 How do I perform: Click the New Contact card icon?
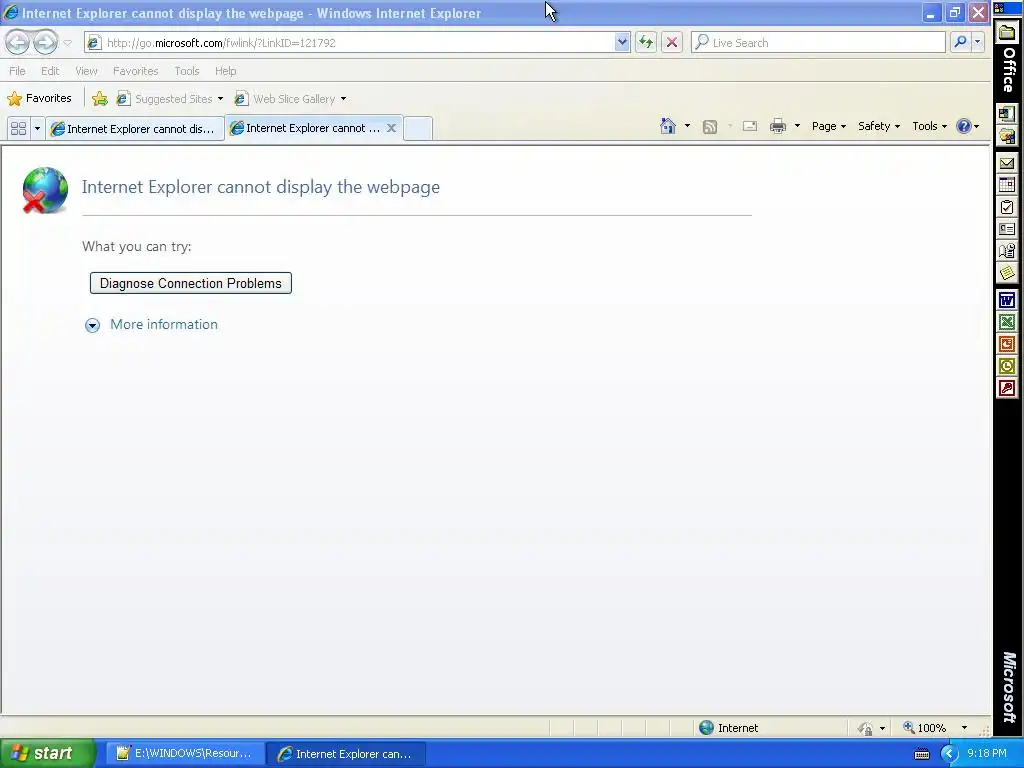point(1007,229)
